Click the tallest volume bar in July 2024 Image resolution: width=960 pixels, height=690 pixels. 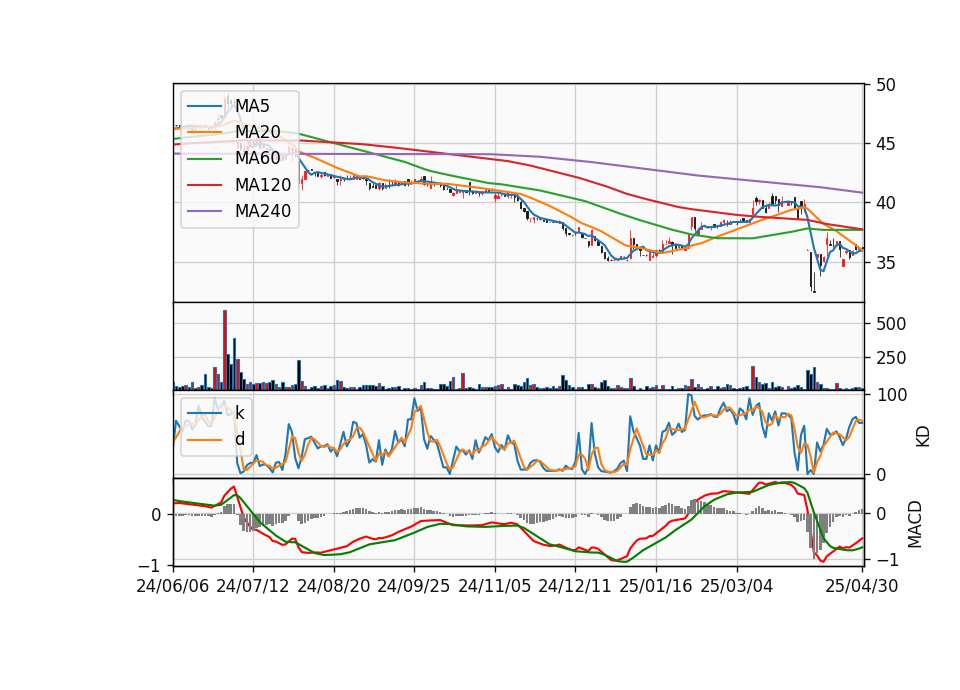(x=225, y=350)
